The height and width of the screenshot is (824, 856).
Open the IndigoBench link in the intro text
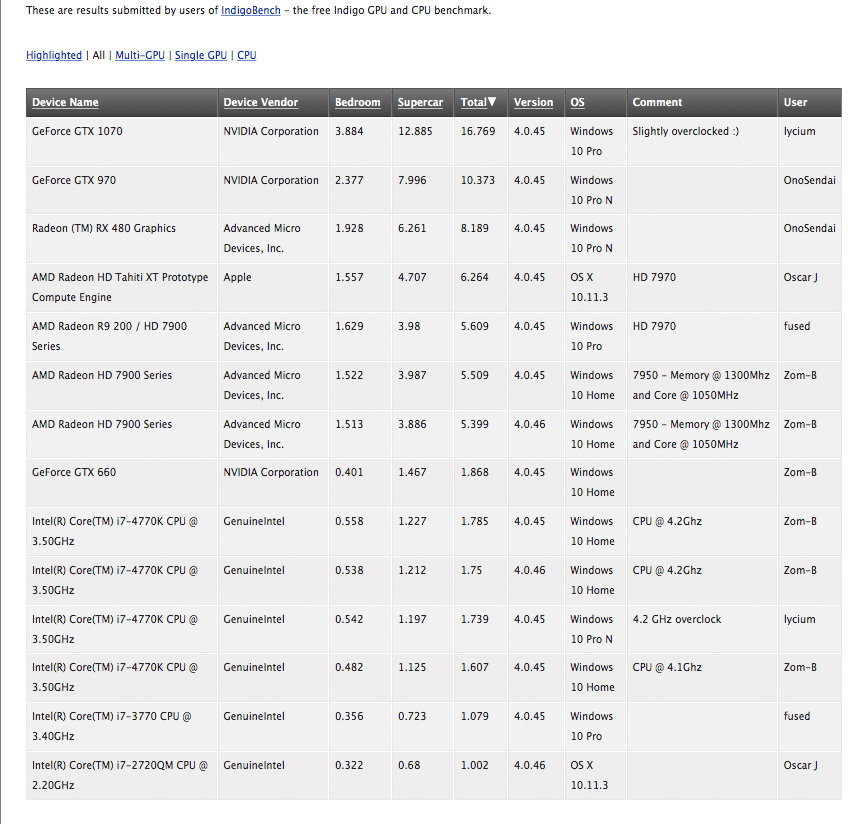249,10
